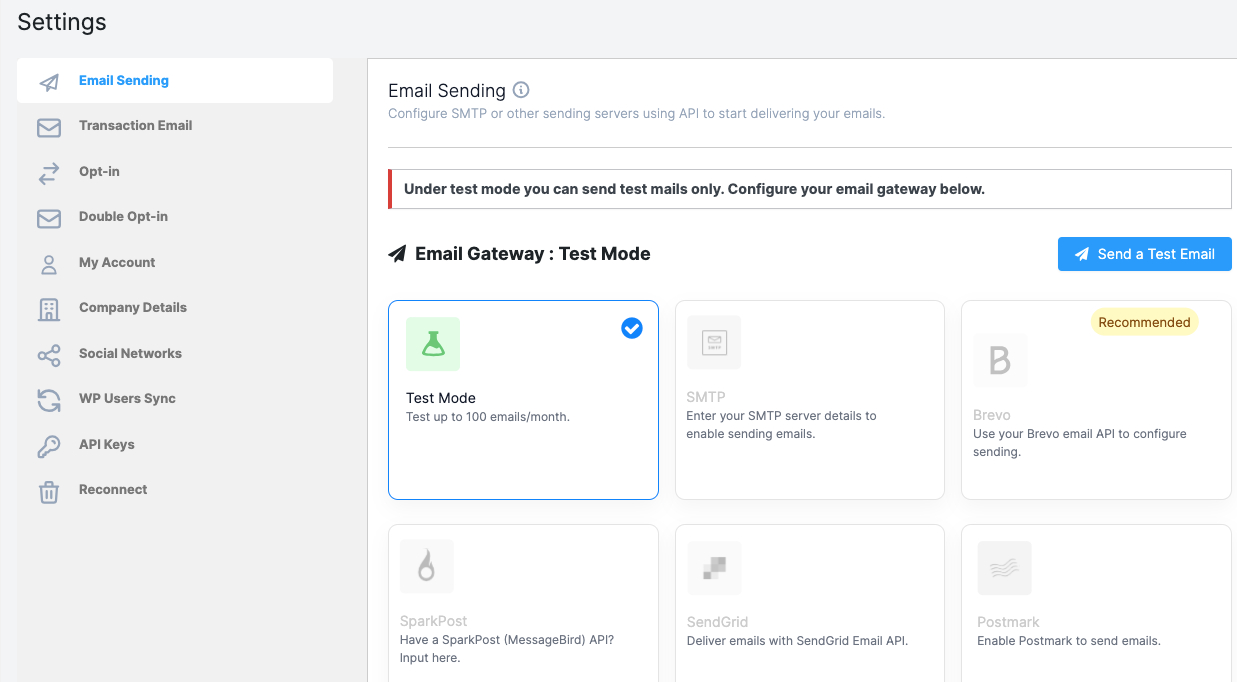Click the sync icon beside WP Users Sync

[49, 400]
